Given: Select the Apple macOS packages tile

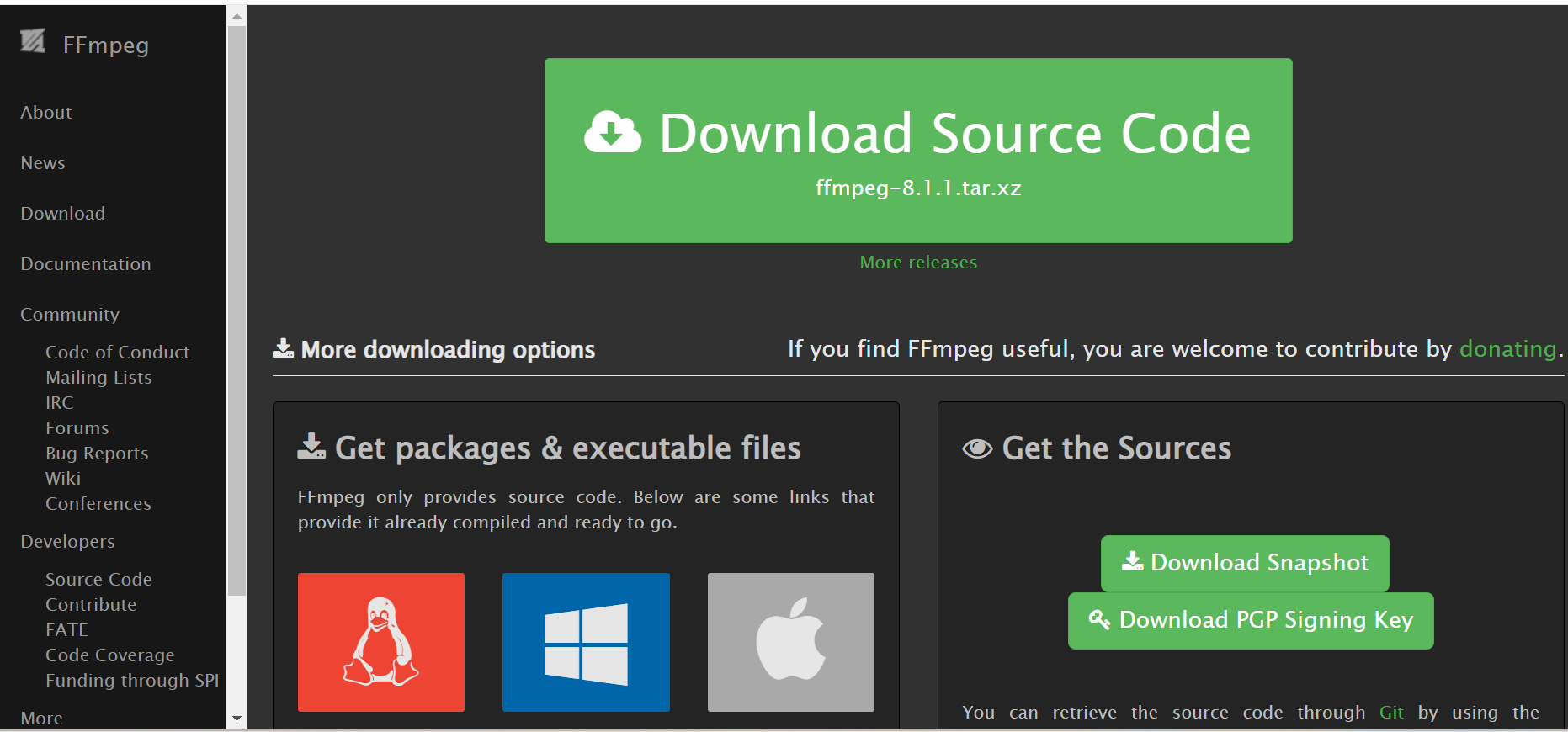Looking at the screenshot, I should point(791,642).
